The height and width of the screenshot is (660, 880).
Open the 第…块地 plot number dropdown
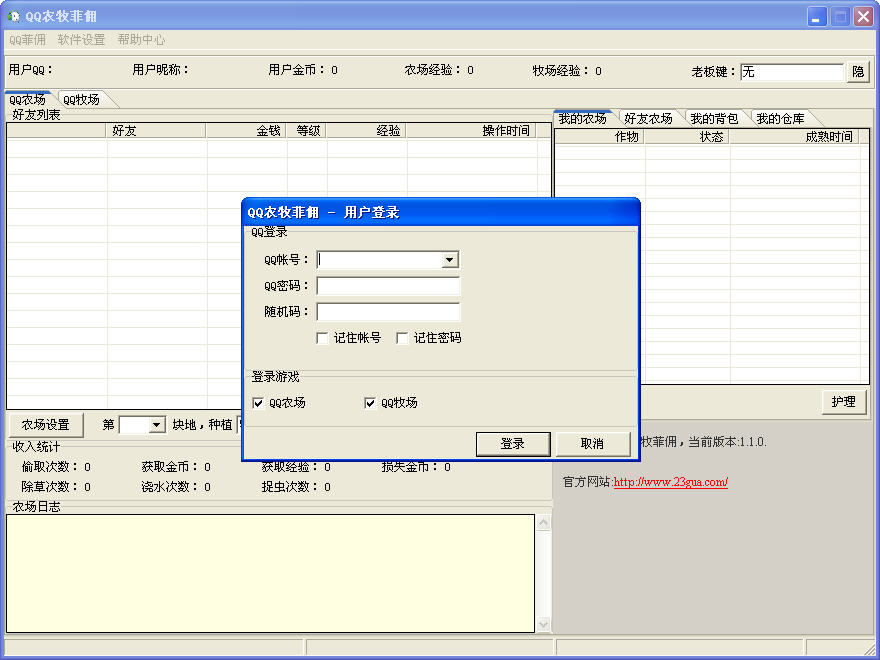[157, 425]
